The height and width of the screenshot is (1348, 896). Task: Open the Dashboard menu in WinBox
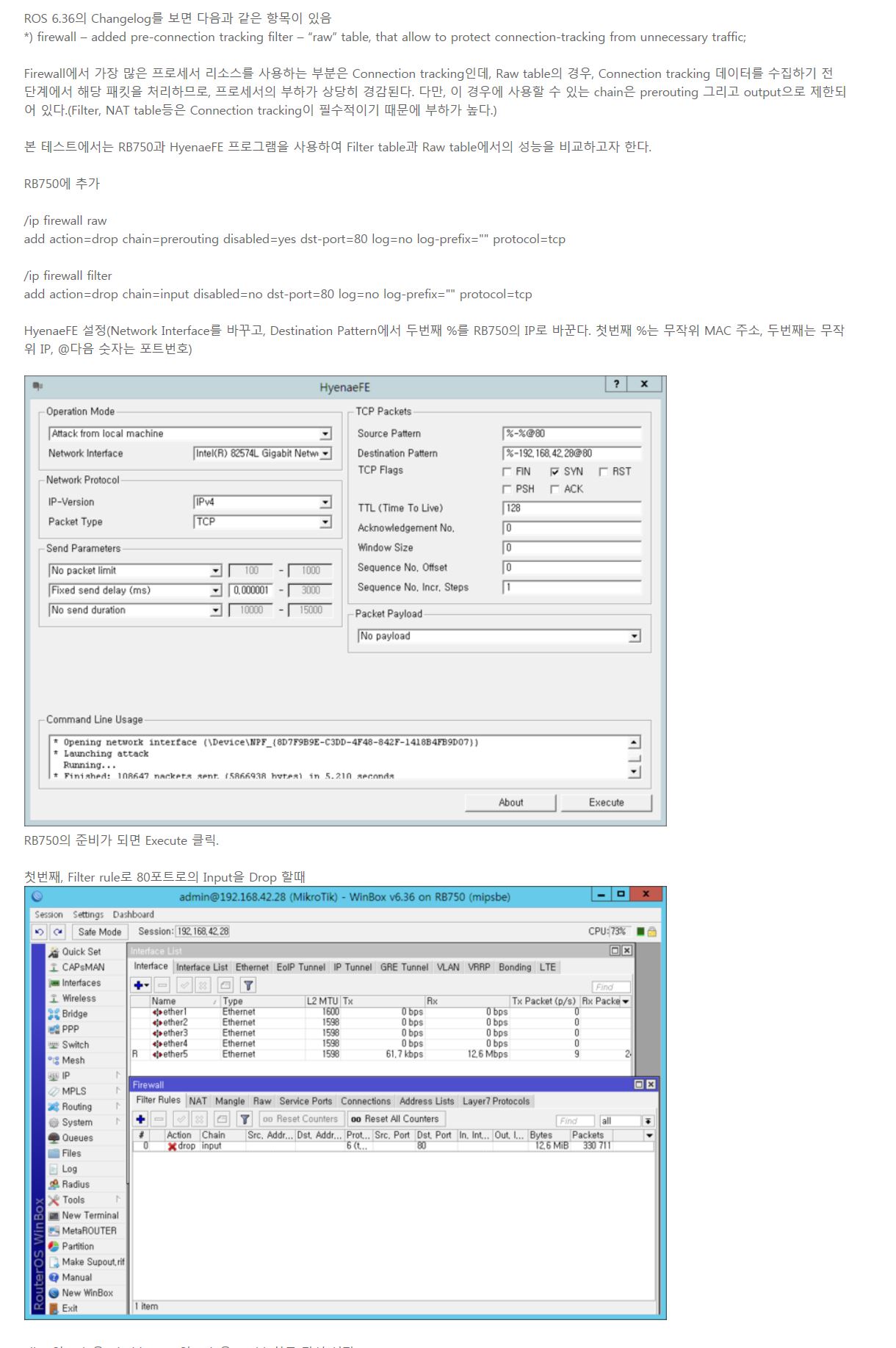[x=133, y=915]
